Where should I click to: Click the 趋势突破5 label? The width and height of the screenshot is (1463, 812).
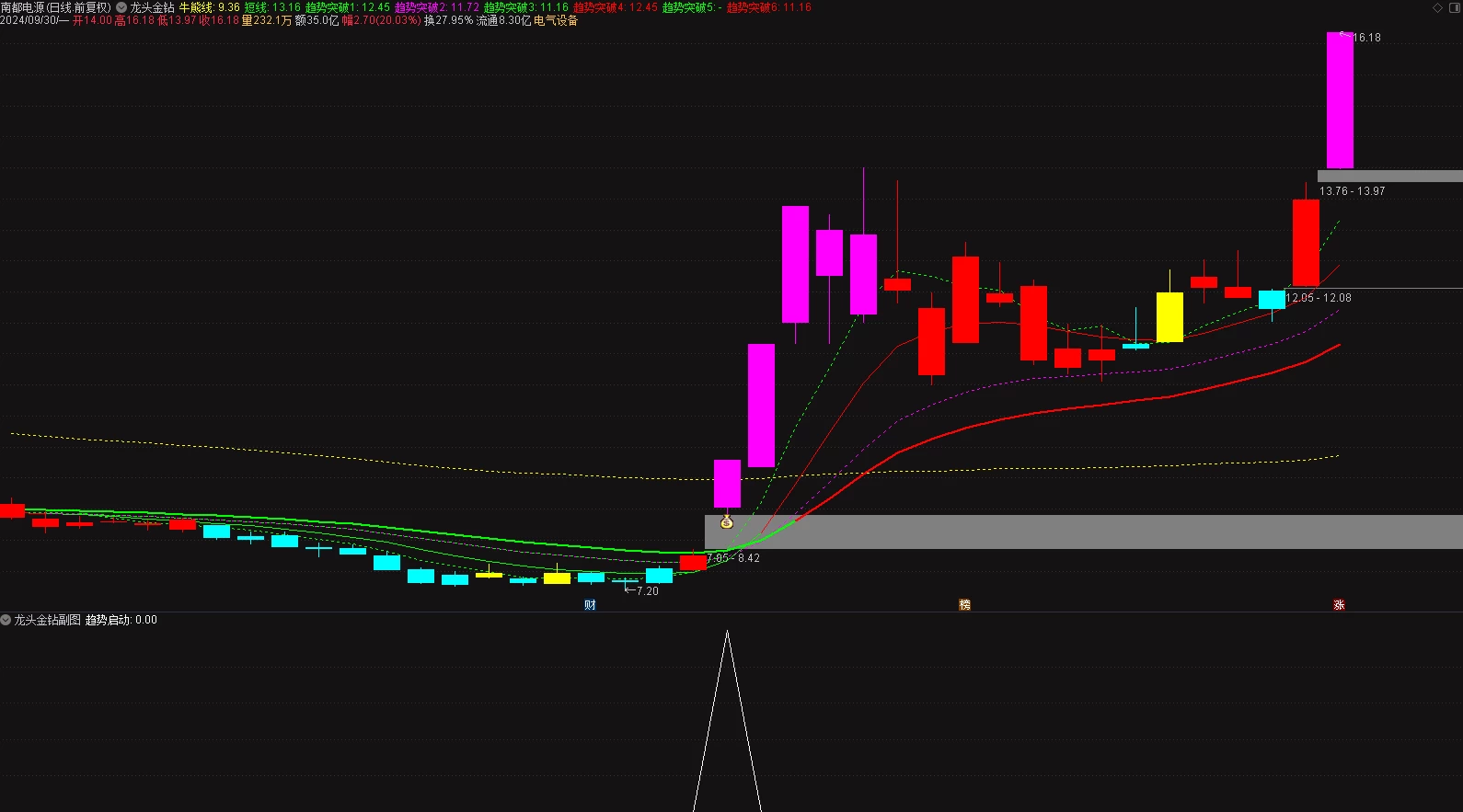point(692,7)
